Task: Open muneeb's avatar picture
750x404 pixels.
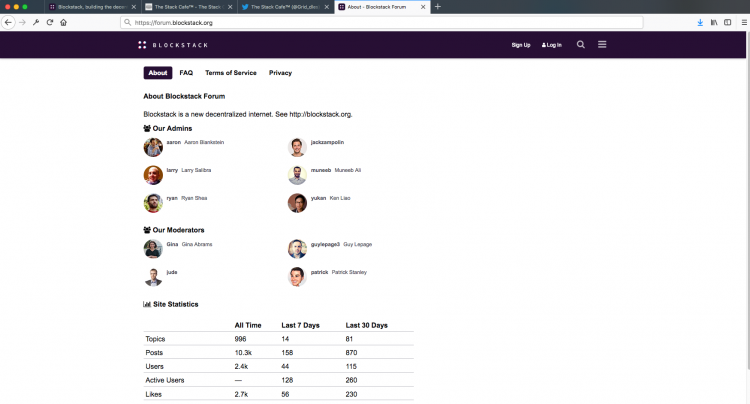Action: point(297,175)
